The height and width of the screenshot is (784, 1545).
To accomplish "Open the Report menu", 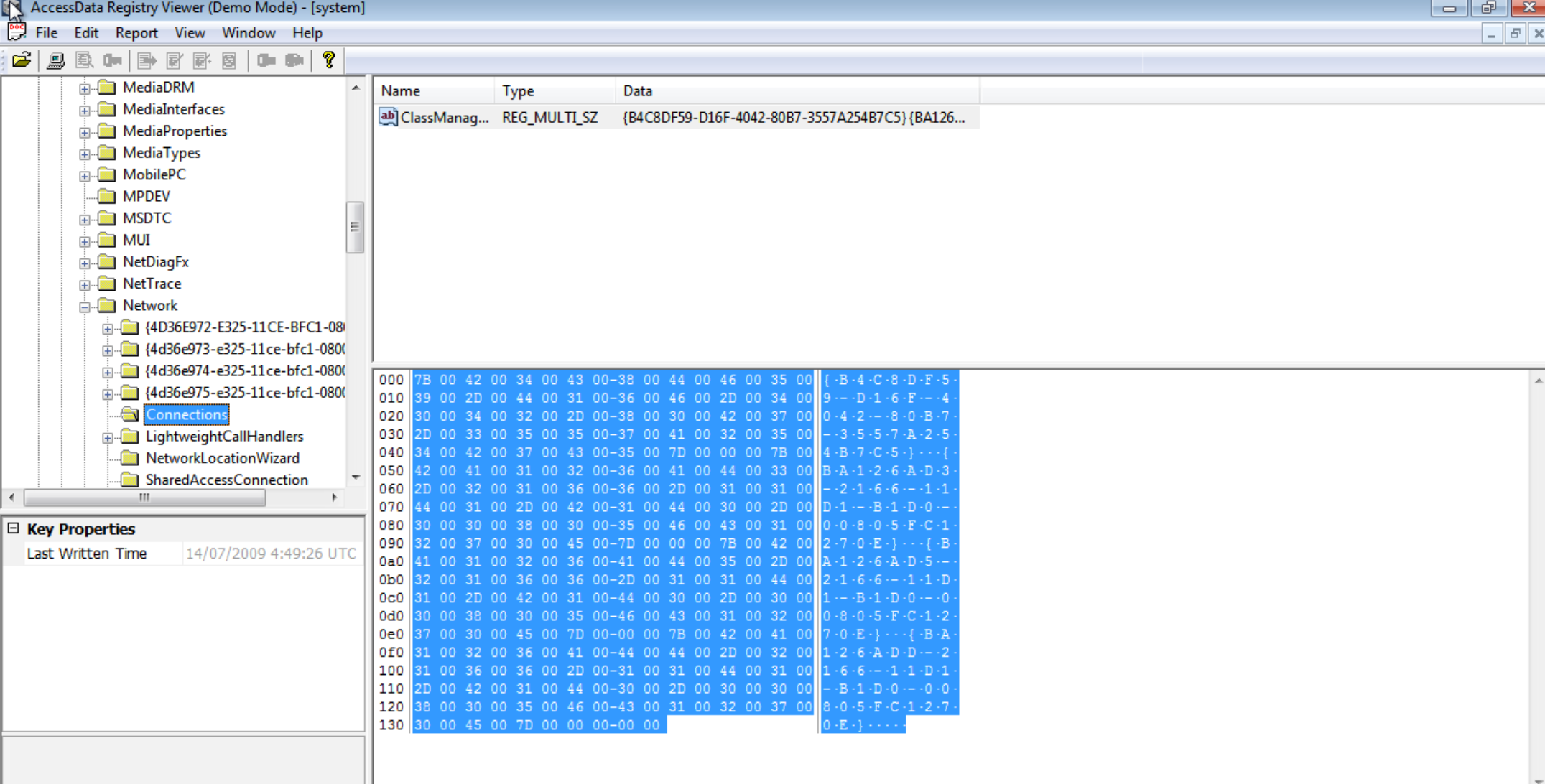I will pos(136,33).
